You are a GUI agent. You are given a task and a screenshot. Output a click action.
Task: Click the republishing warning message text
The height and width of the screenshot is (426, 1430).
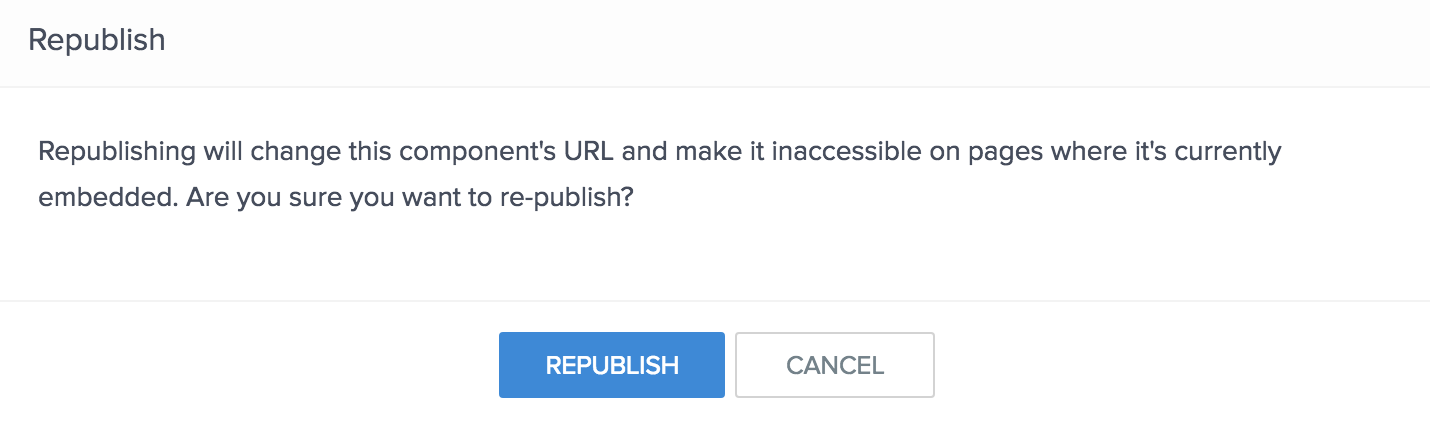point(659,174)
